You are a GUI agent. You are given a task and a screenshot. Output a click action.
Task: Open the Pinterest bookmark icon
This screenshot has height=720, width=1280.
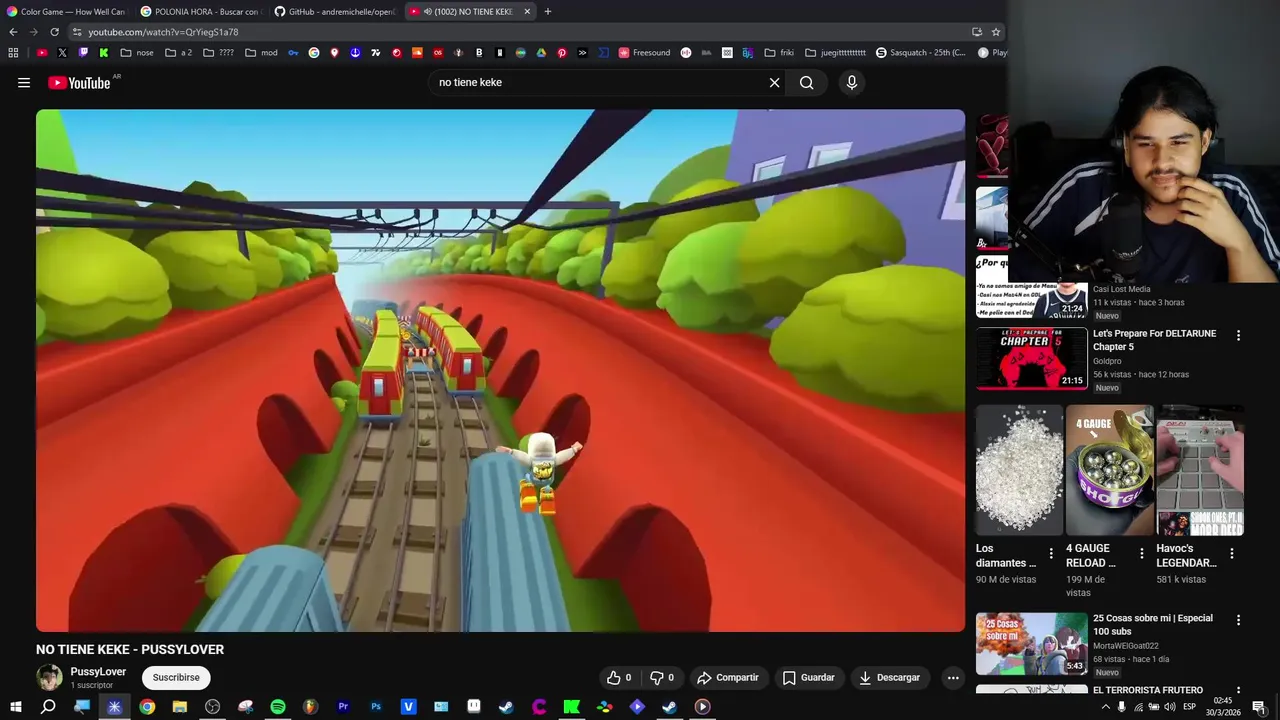coord(562,53)
